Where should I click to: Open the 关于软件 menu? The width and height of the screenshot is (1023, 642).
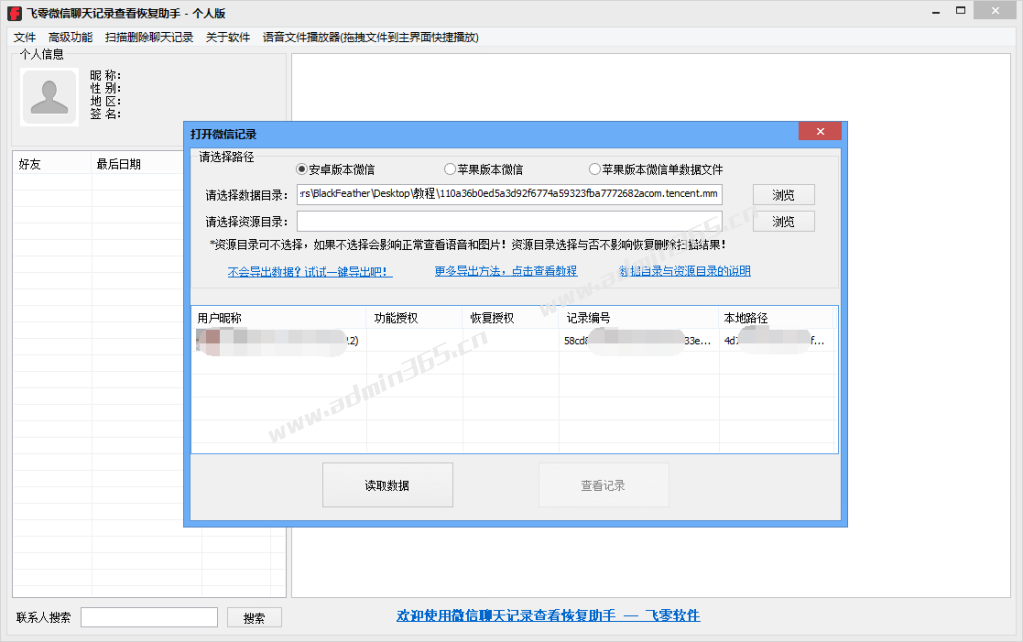(228, 37)
